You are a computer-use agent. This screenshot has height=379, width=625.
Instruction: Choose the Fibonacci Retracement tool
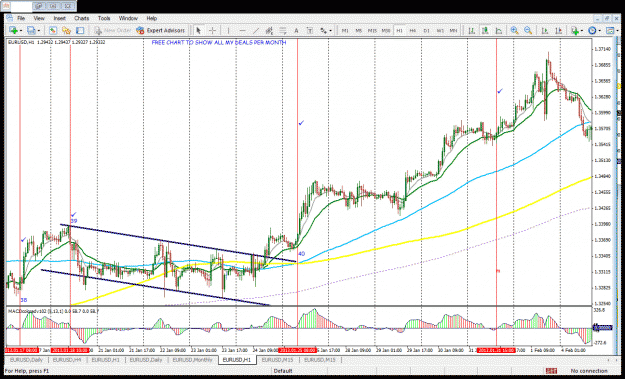pyautogui.click(x=283, y=31)
